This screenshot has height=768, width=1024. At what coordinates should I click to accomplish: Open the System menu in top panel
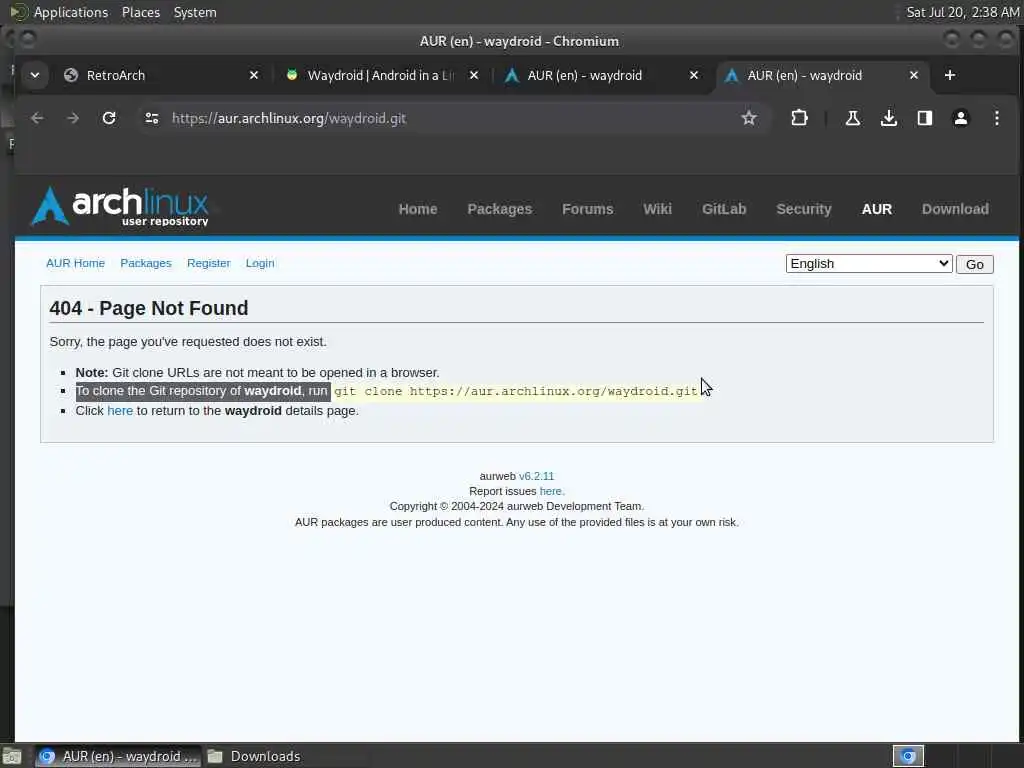point(195,12)
